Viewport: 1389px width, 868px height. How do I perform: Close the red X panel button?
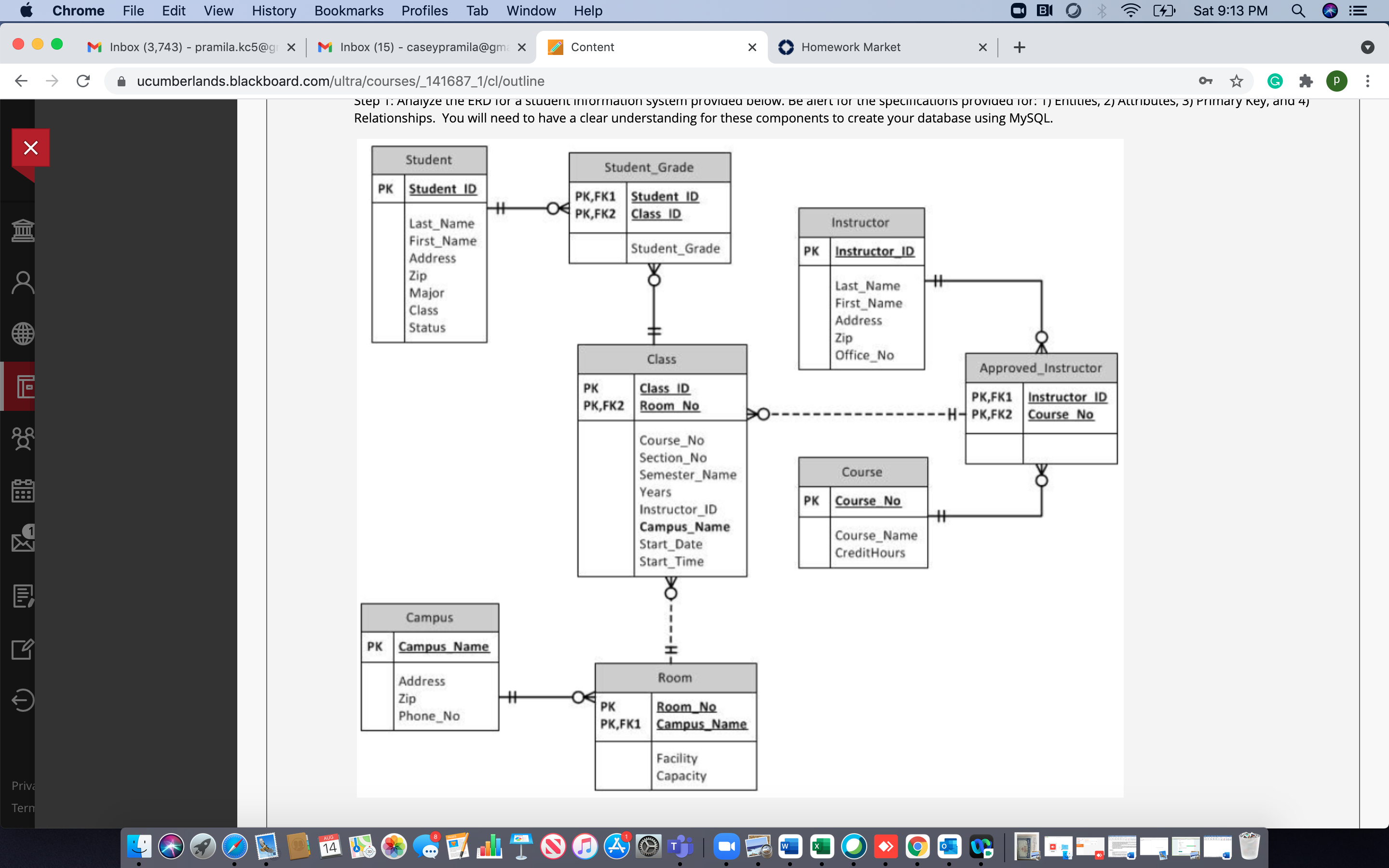pyautogui.click(x=30, y=148)
